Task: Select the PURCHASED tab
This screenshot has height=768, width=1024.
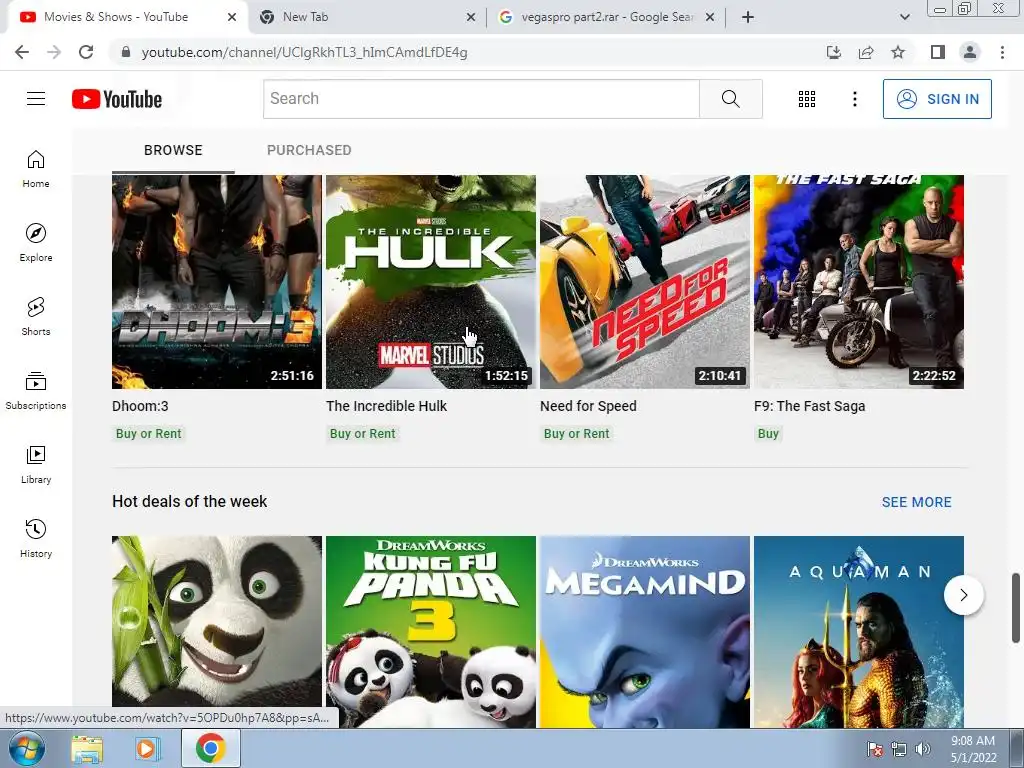Action: click(309, 150)
